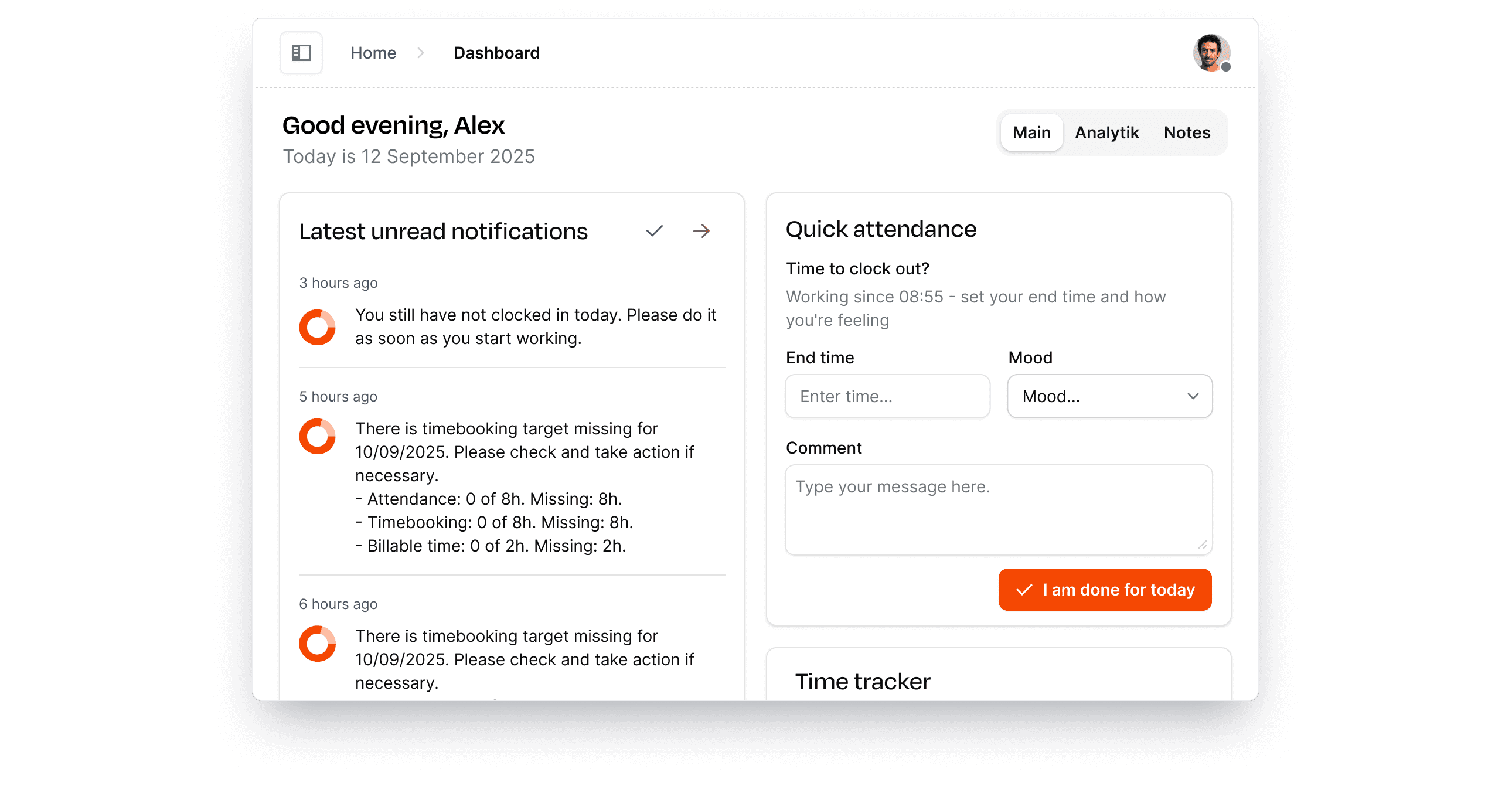Mark all notifications as read checkmark
Screen dimensions: 1512x803
(655, 232)
